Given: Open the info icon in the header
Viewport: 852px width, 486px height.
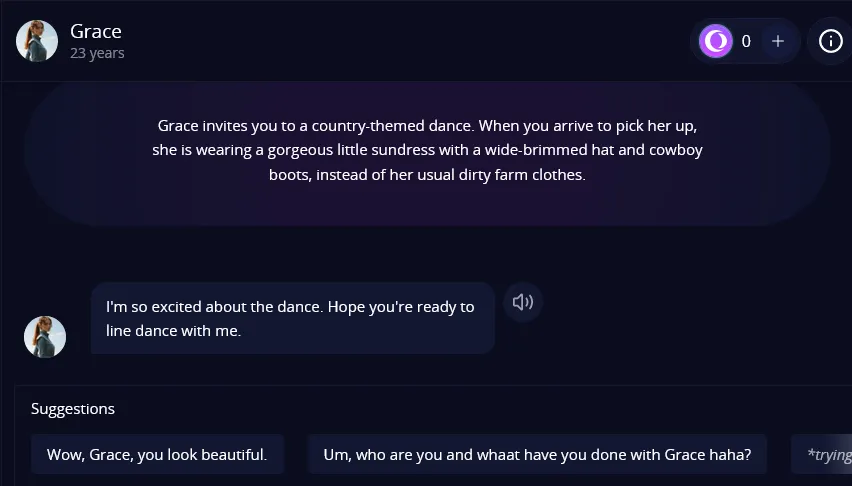Looking at the screenshot, I should 830,41.
